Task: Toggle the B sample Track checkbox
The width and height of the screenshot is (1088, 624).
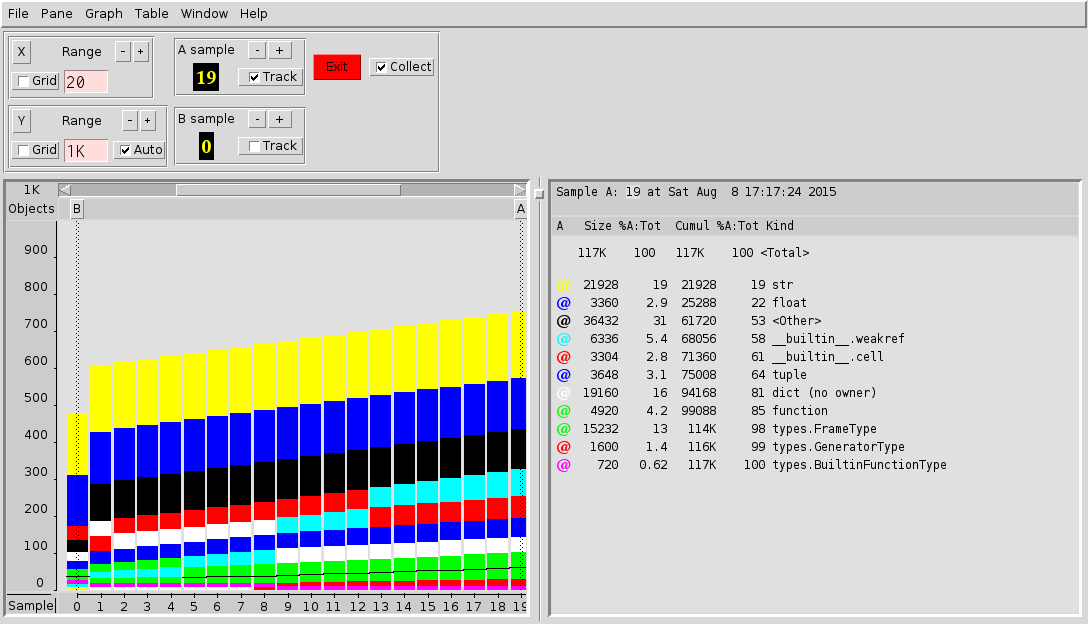Action: 271,146
